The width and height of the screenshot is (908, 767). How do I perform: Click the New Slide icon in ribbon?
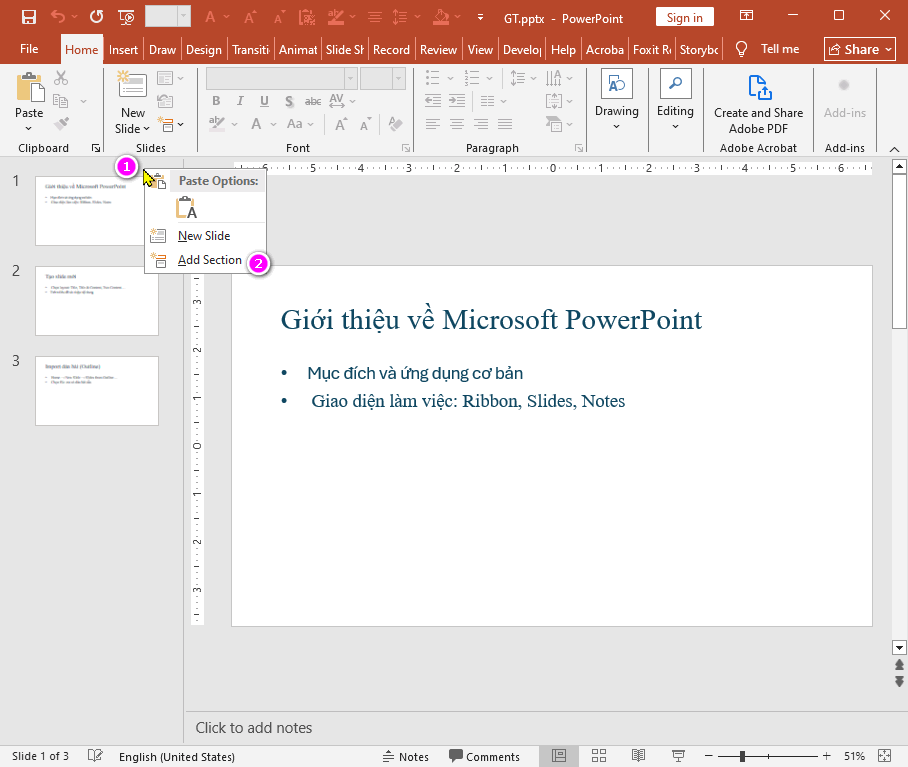(132, 84)
